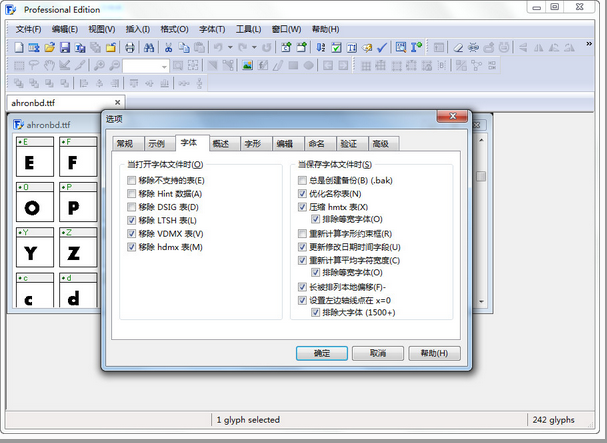Click the Save (floppy disk) toolbar icon
Image resolution: width=607 pixels, height=443 pixels.
pos(64,47)
